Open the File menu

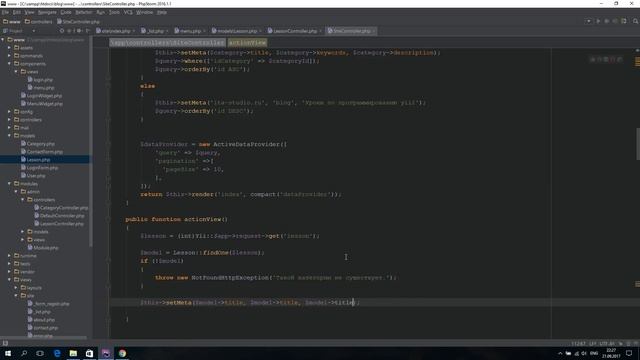(5, 12)
